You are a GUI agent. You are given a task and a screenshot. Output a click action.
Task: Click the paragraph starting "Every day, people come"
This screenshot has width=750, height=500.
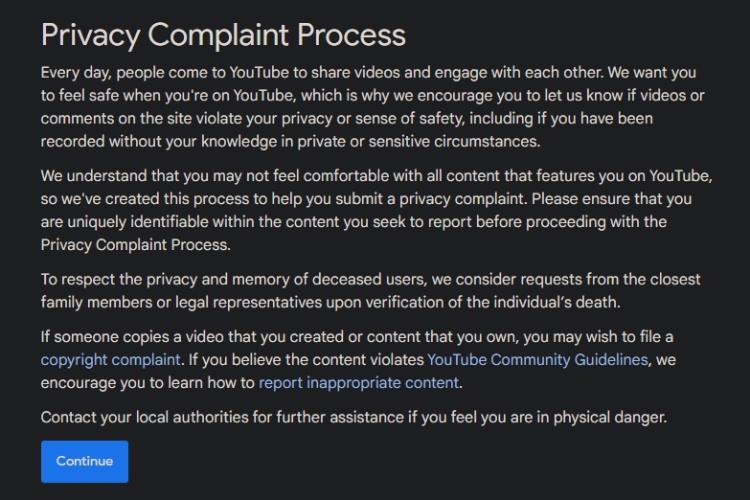point(373,107)
